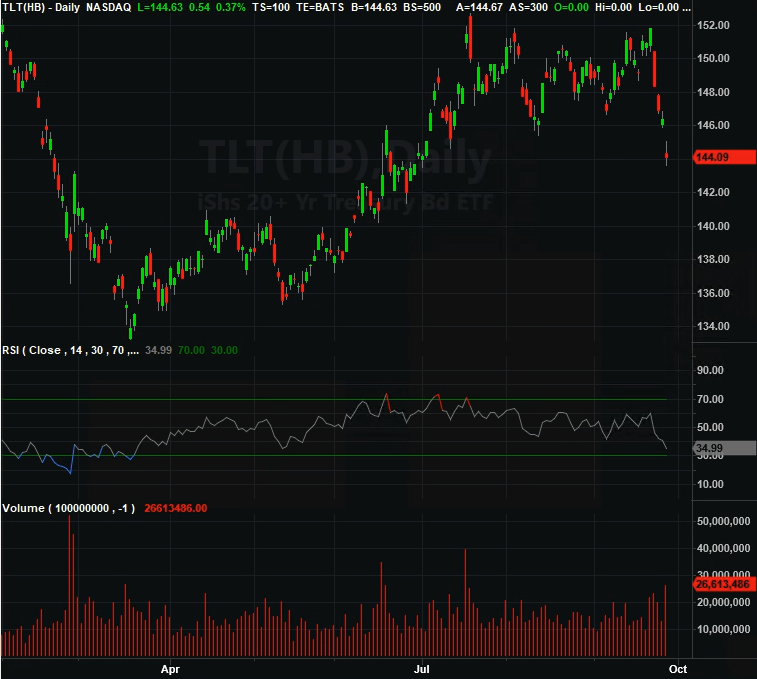The image size is (757, 679).
Task: Click the red 26,613,486 volume axis tag
Action: pos(725,584)
